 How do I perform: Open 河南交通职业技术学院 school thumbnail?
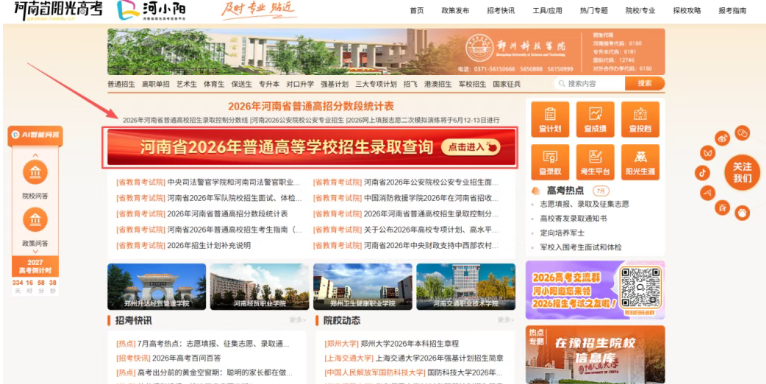tap(466, 287)
